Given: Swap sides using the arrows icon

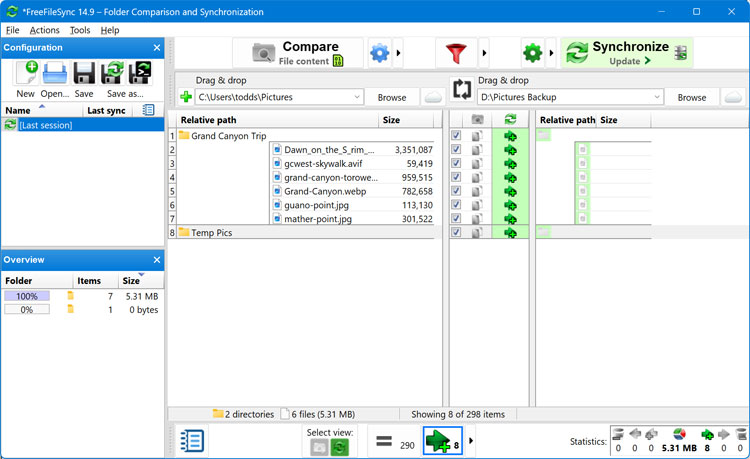Looking at the screenshot, I should (462, 89).
